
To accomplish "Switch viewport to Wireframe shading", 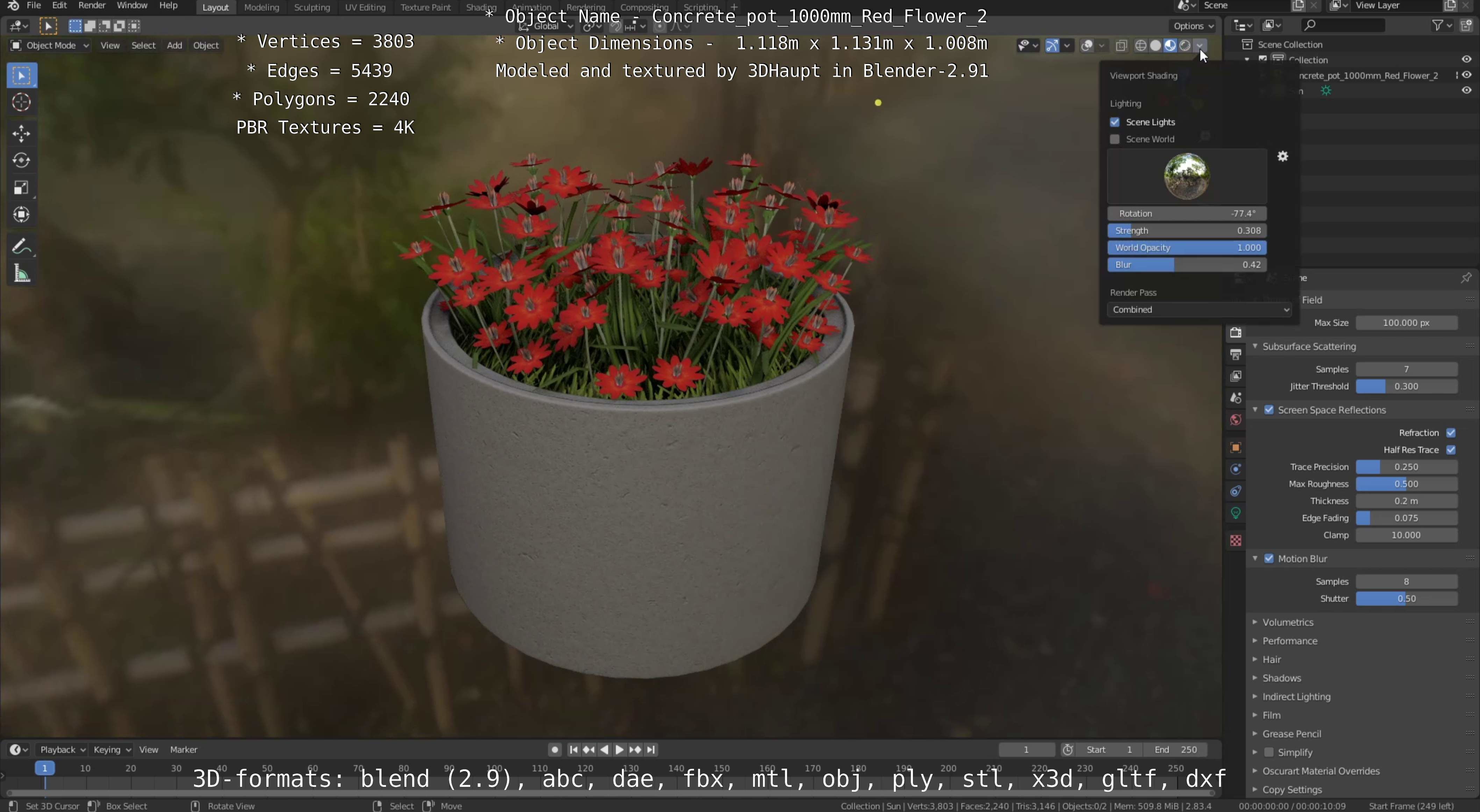I will coord(1141,45).
